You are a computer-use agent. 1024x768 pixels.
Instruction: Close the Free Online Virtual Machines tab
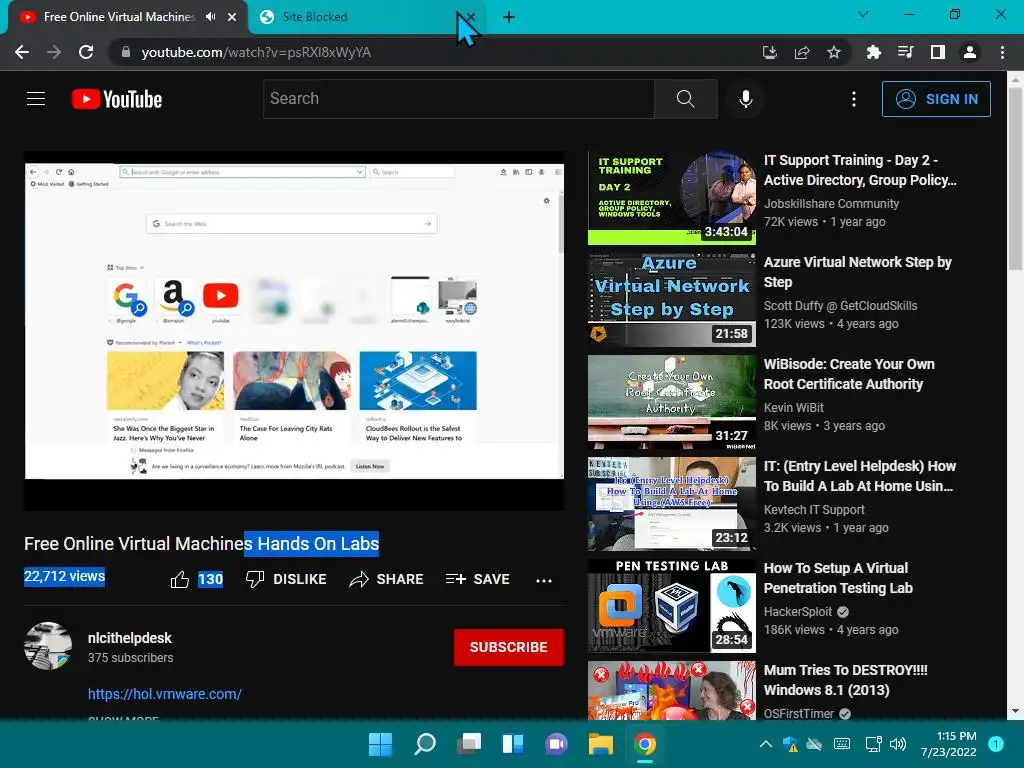click(x=232, y=17)
